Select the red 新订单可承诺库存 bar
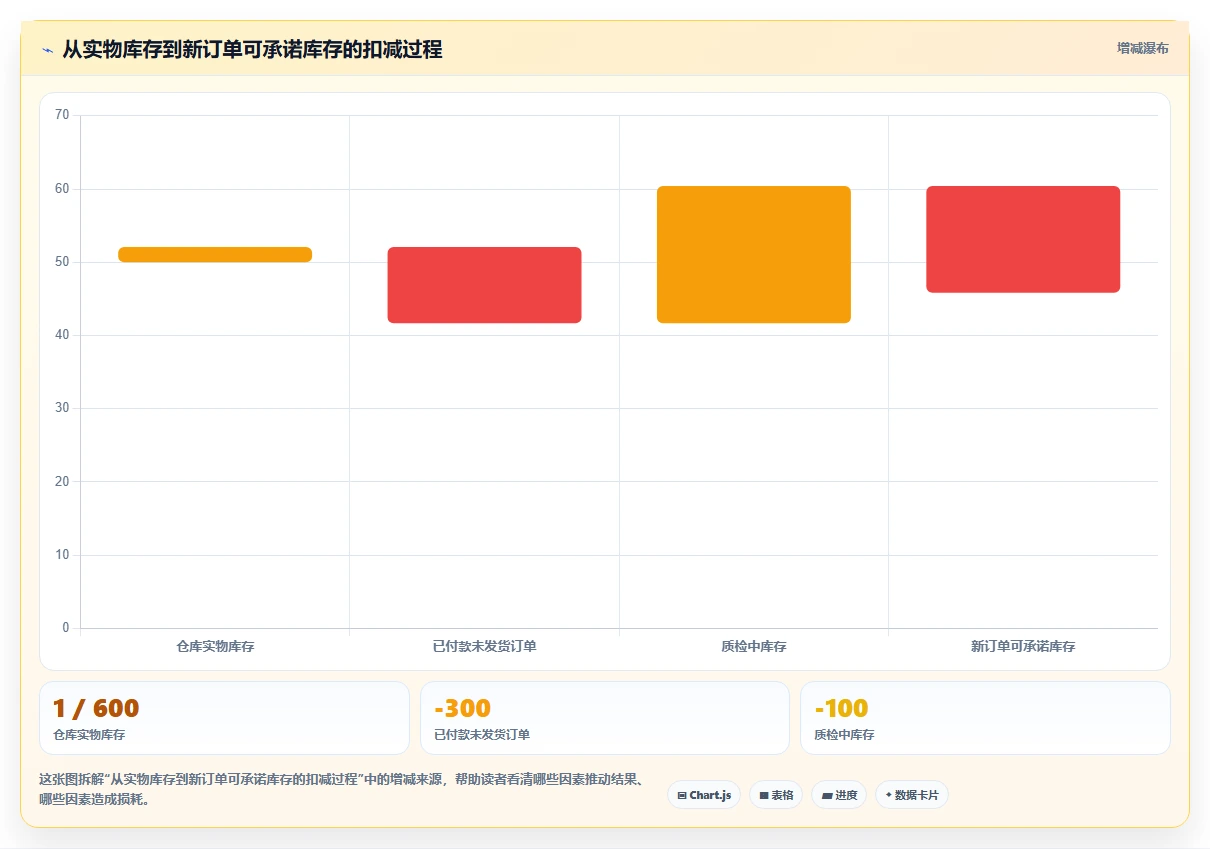 point(1023,239)
